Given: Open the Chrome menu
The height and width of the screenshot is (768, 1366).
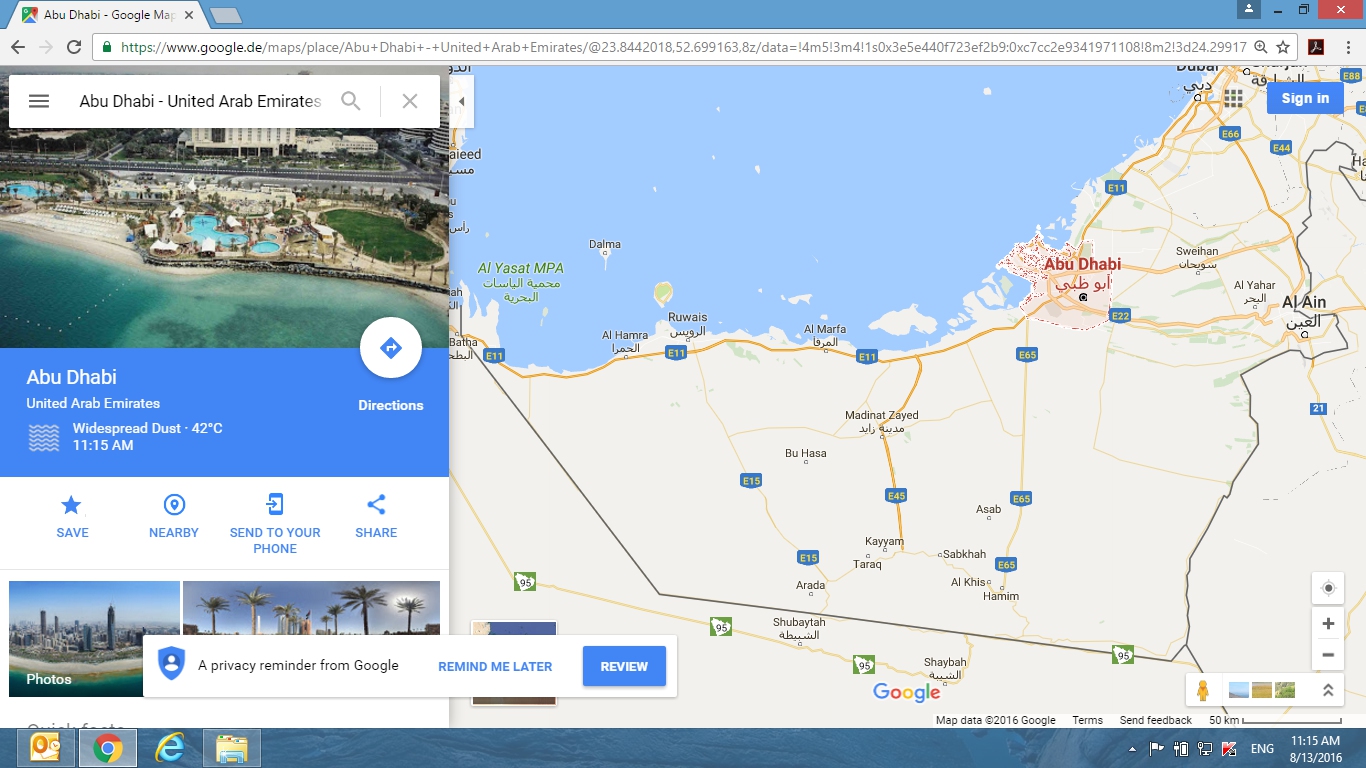Looking at the screenshot, I should [x=1348, y=47].
